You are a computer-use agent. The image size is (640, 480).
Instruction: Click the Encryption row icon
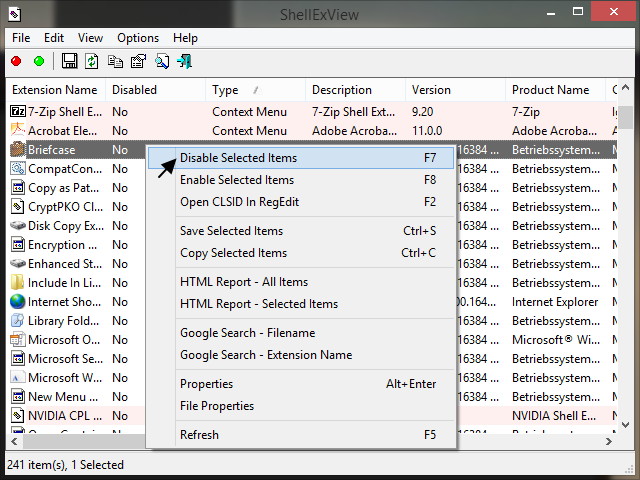point(18,244)
